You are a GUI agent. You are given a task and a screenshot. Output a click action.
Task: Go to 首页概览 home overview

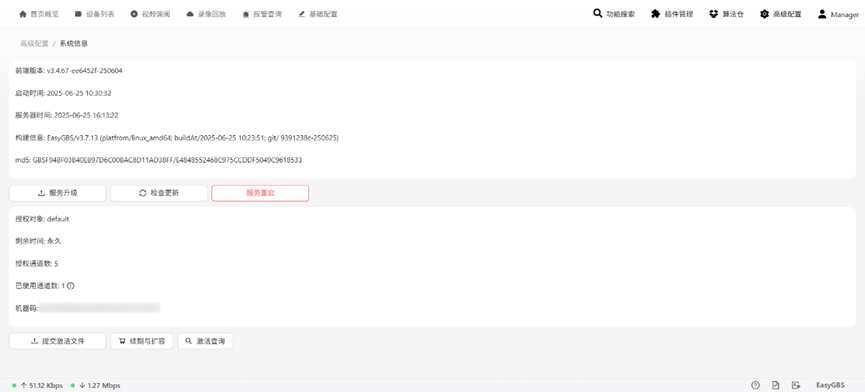(x=39, y=14)
